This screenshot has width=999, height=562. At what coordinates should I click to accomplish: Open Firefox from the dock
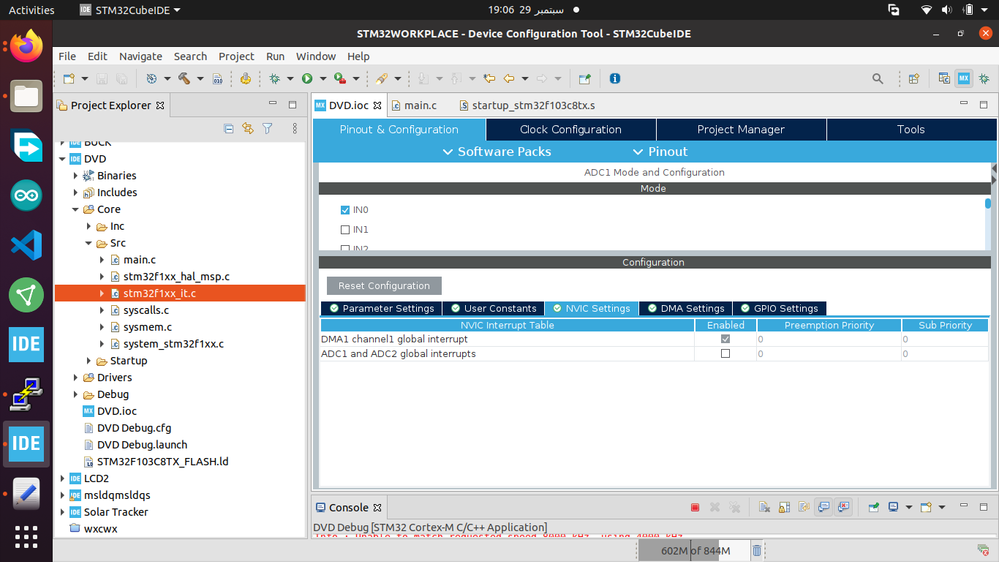(26, 46)
